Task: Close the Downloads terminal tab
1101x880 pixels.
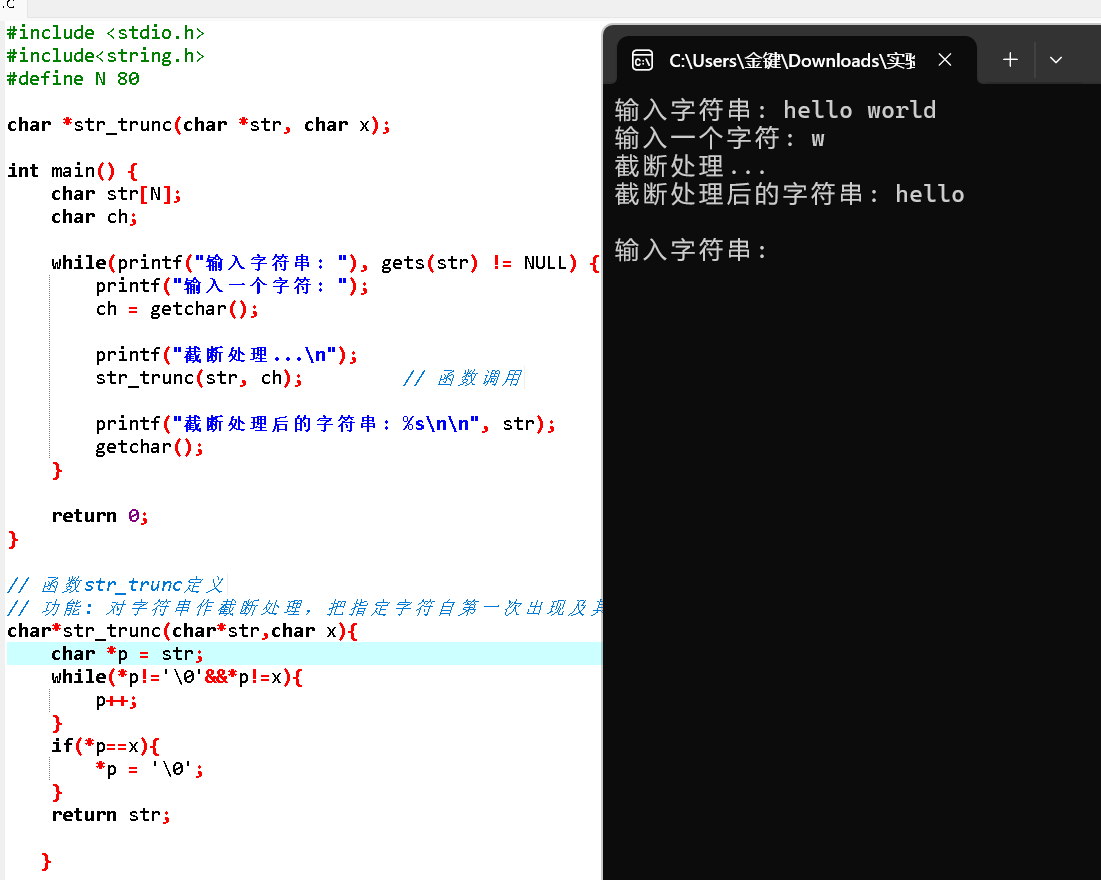Action: [x=944, y=60]
